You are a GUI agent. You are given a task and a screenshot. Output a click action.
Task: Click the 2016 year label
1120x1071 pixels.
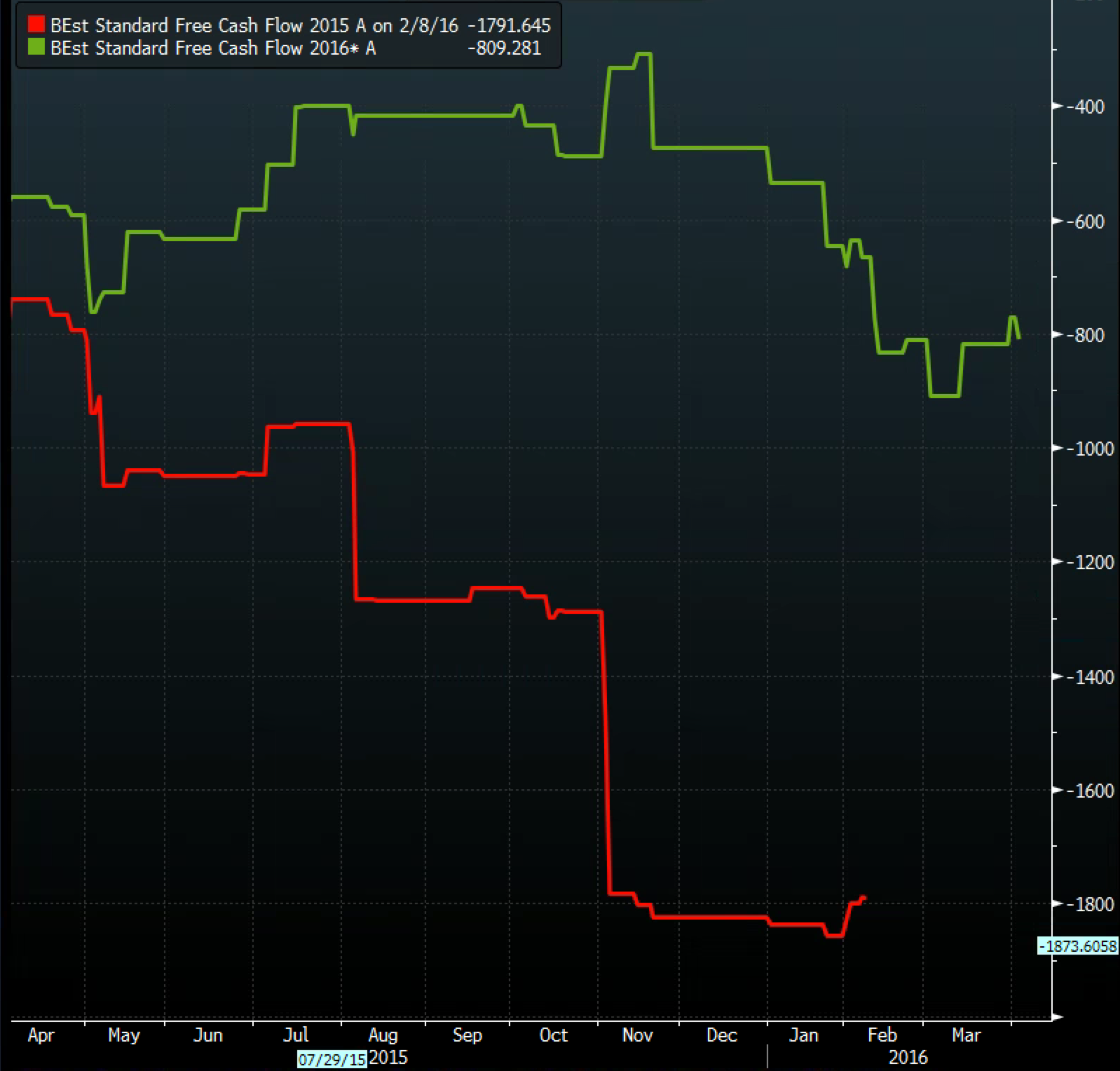(908, 1058)
